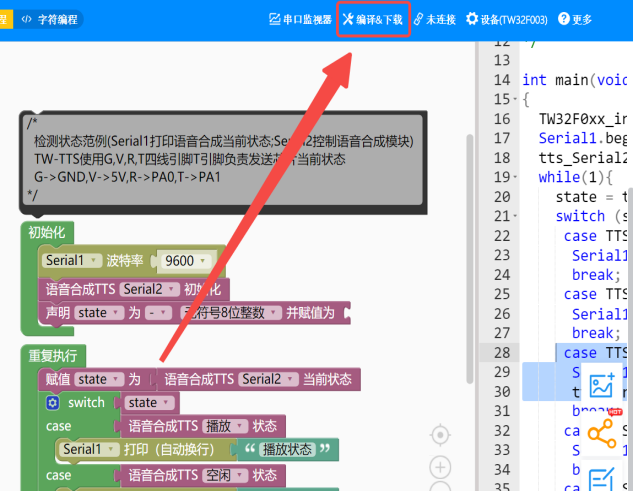
Task: Edit the 播放状态 text string field
Action: (287, 450)
